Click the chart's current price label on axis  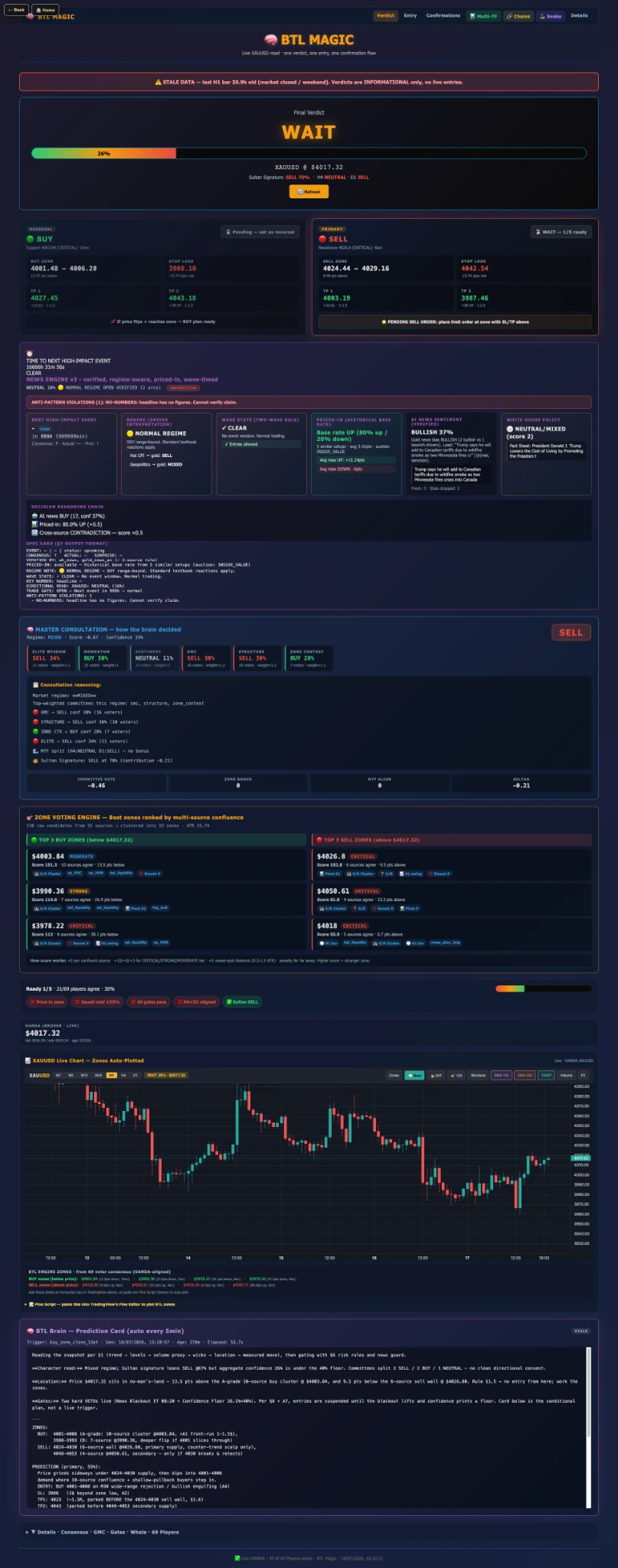(581, 1158)
